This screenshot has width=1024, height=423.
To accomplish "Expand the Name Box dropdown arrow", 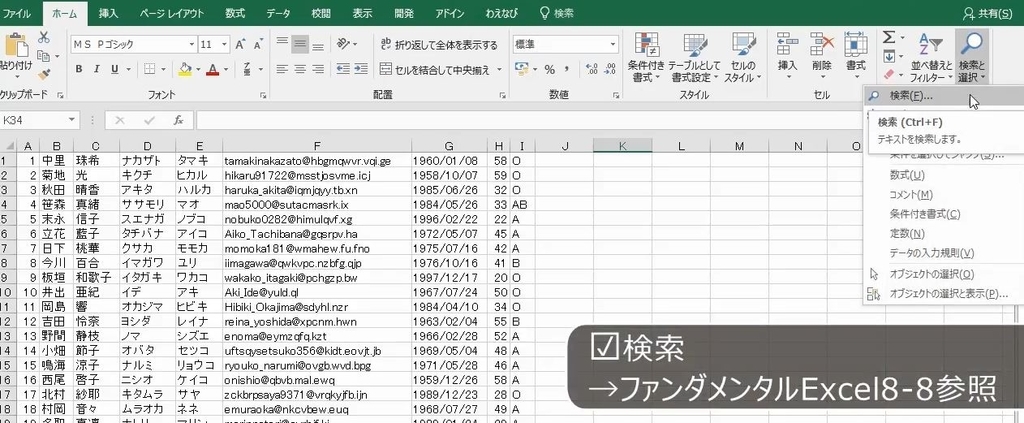I will point(71,120).
